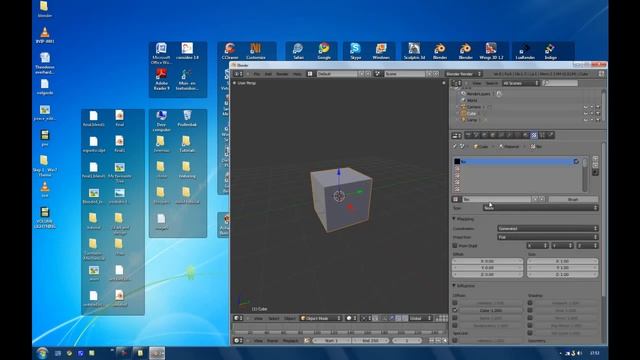The image size is (640, 360).
Task: Open Google Chrome desktop shortcut
Action: (x=324, y=51)
